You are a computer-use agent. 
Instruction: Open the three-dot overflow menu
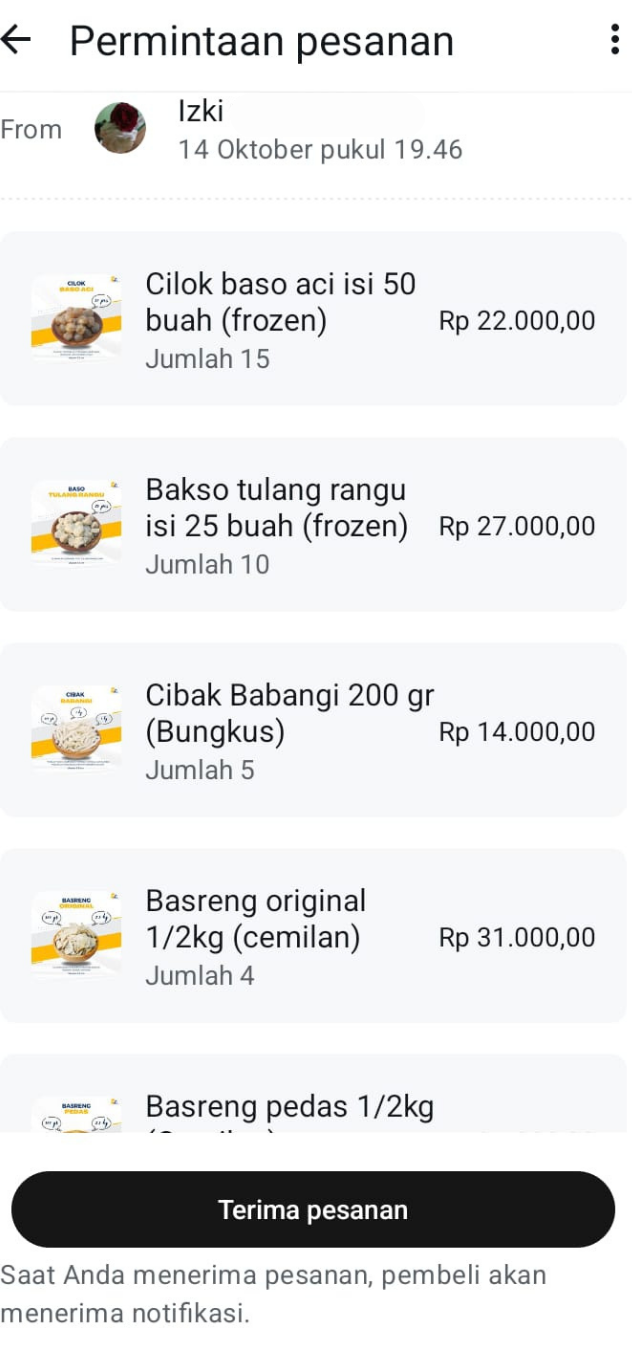pyautogui.click(x=617, y=39)
